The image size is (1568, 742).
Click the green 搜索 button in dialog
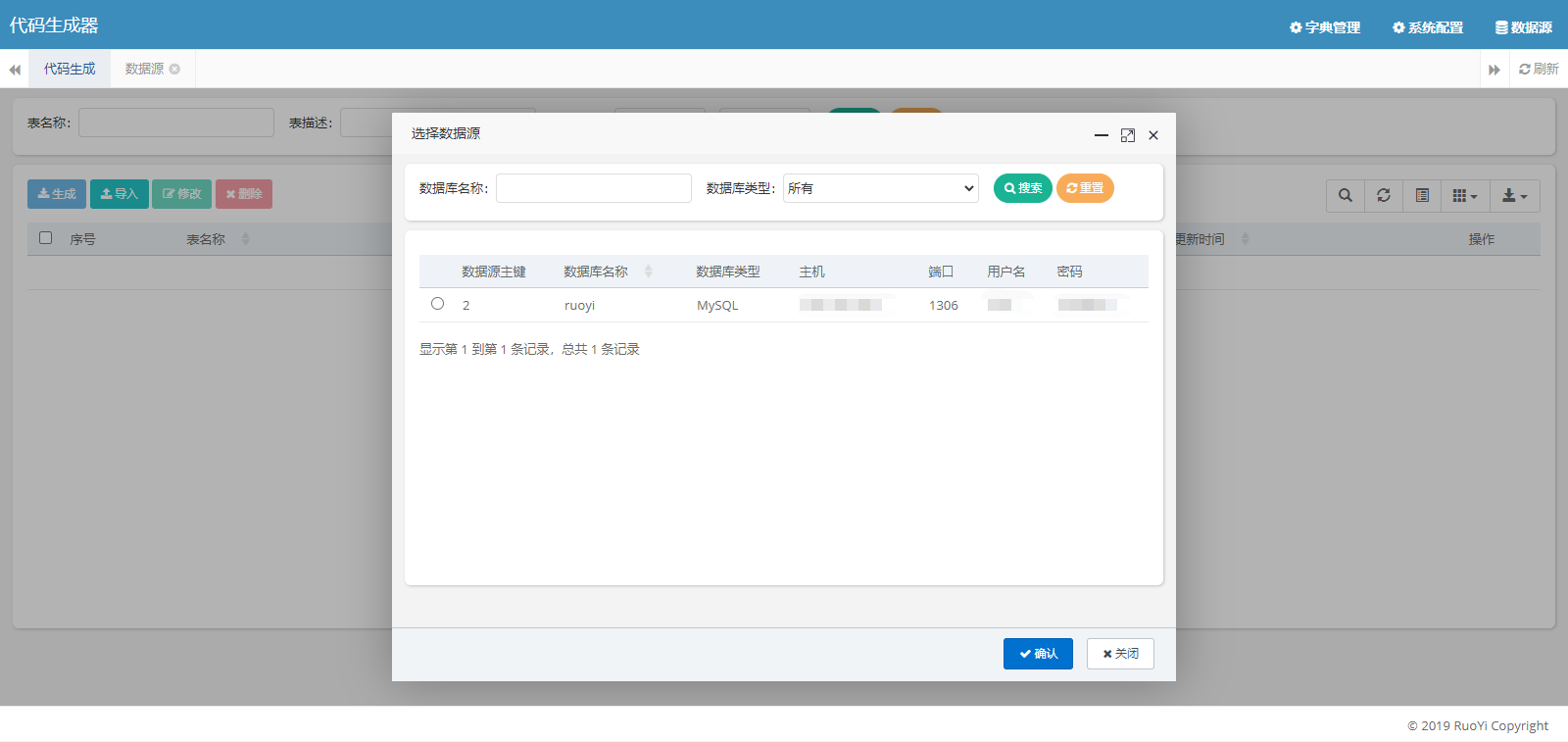coord(1023,188)
